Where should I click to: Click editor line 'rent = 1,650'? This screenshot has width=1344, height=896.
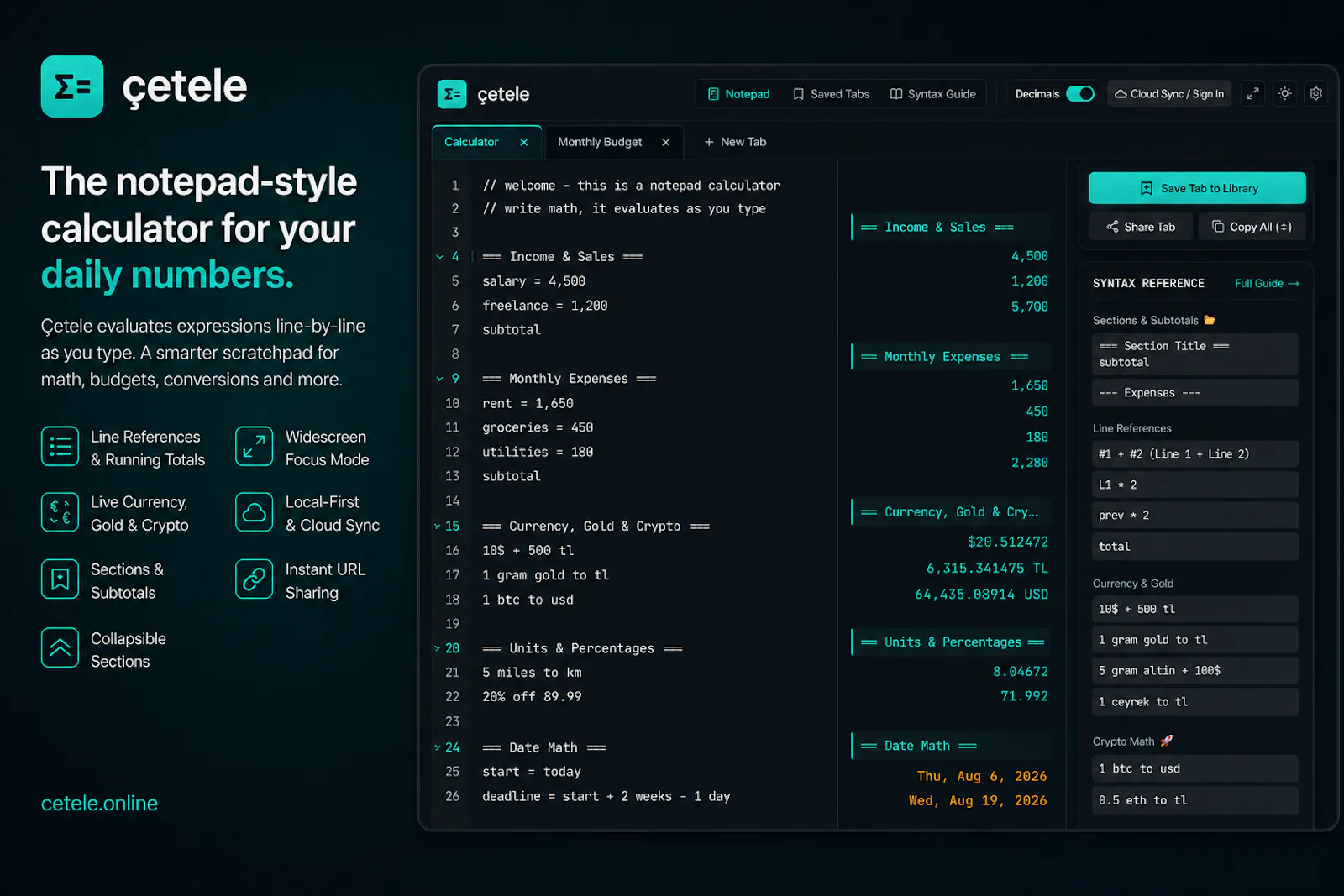pos(528,404)
